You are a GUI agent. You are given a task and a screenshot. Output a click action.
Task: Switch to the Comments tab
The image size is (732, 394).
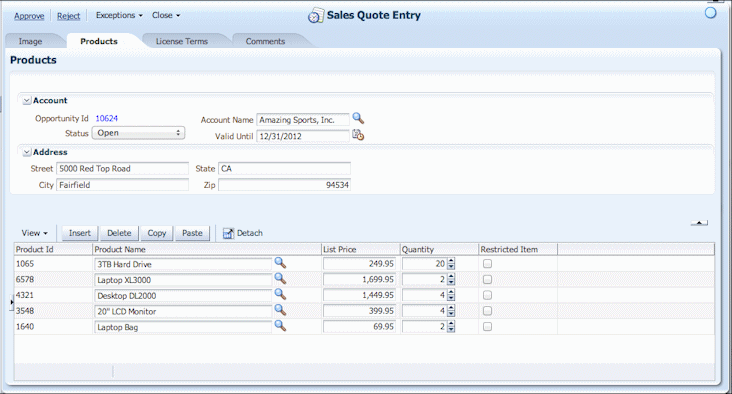coord(265,41)
